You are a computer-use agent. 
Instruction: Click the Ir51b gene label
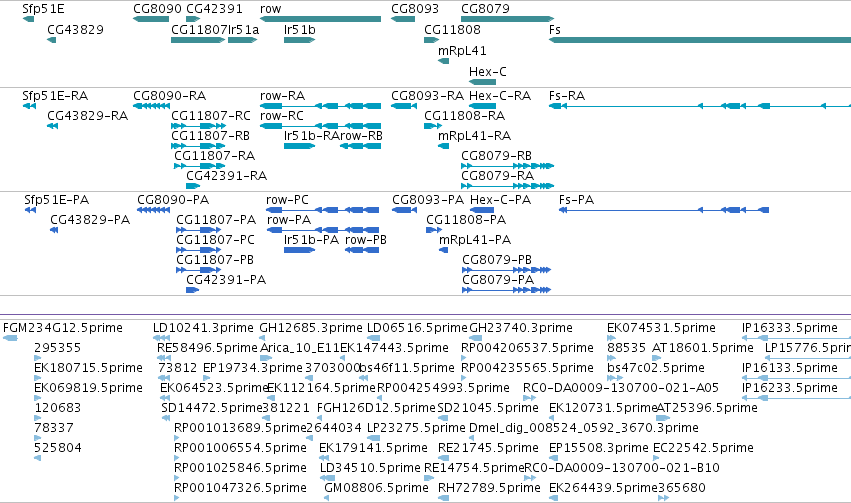point(299,29)
